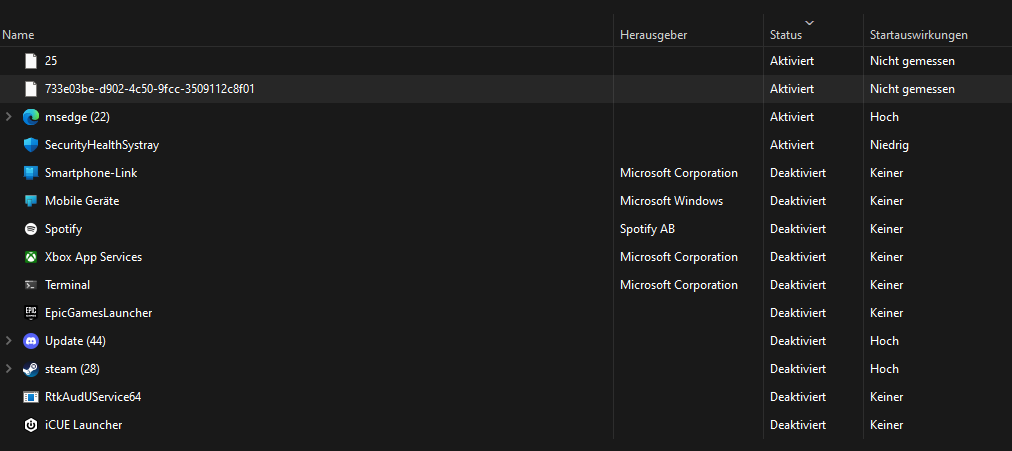Sort by Startauswirkungen column header
This screenshot has height=451, width=1012.
918,35
